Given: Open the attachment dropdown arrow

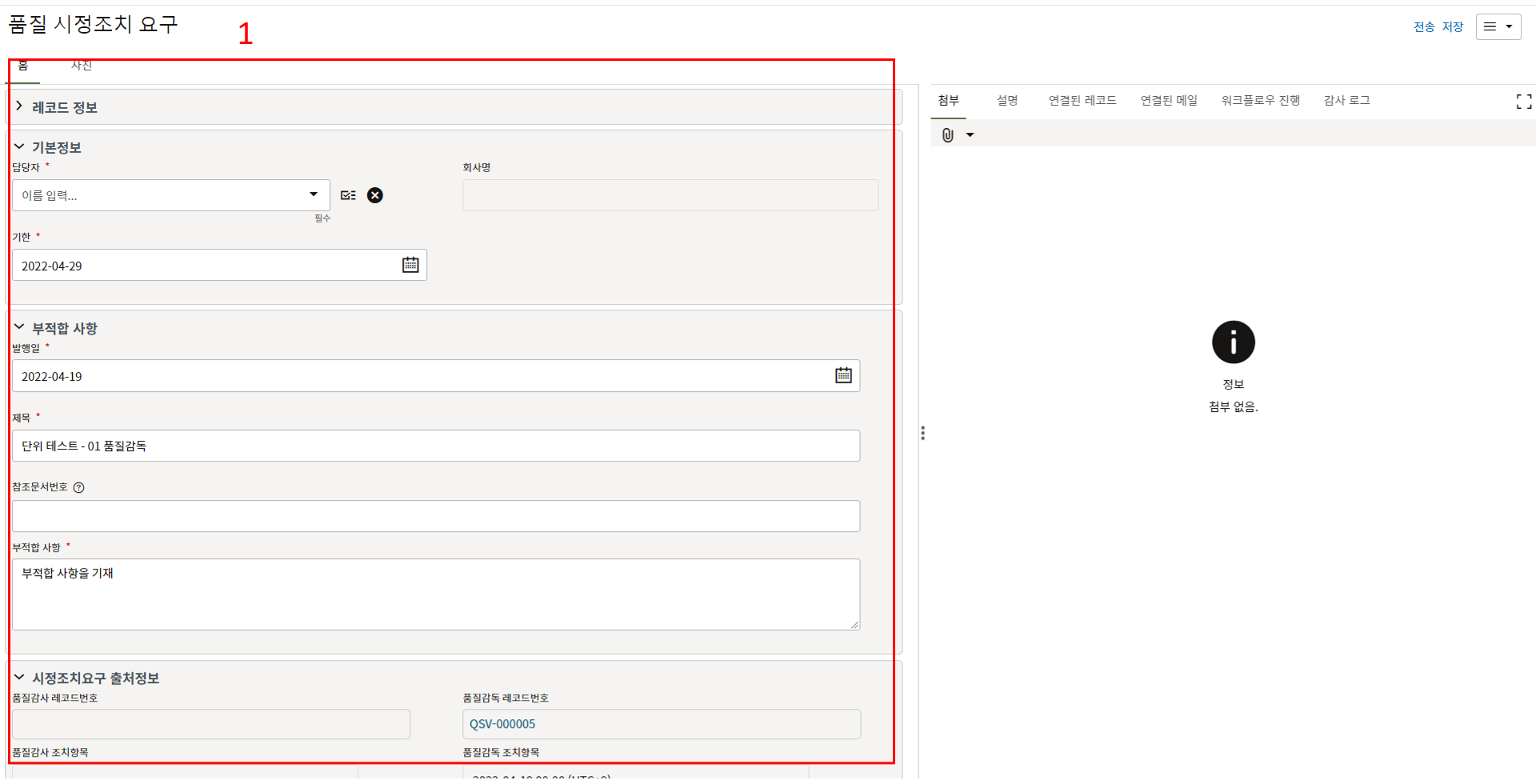Looking at the screenshot, I should [x=970, y=135].
